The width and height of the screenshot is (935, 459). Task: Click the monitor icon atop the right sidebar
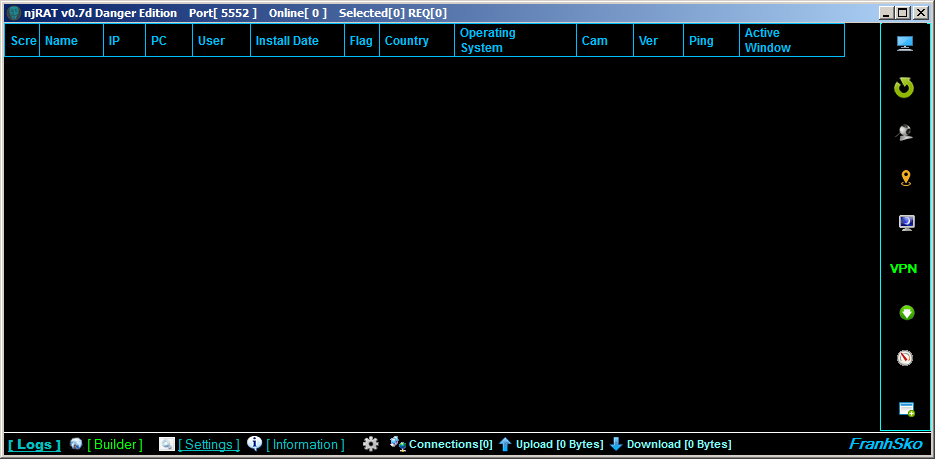tap(905, 43)
